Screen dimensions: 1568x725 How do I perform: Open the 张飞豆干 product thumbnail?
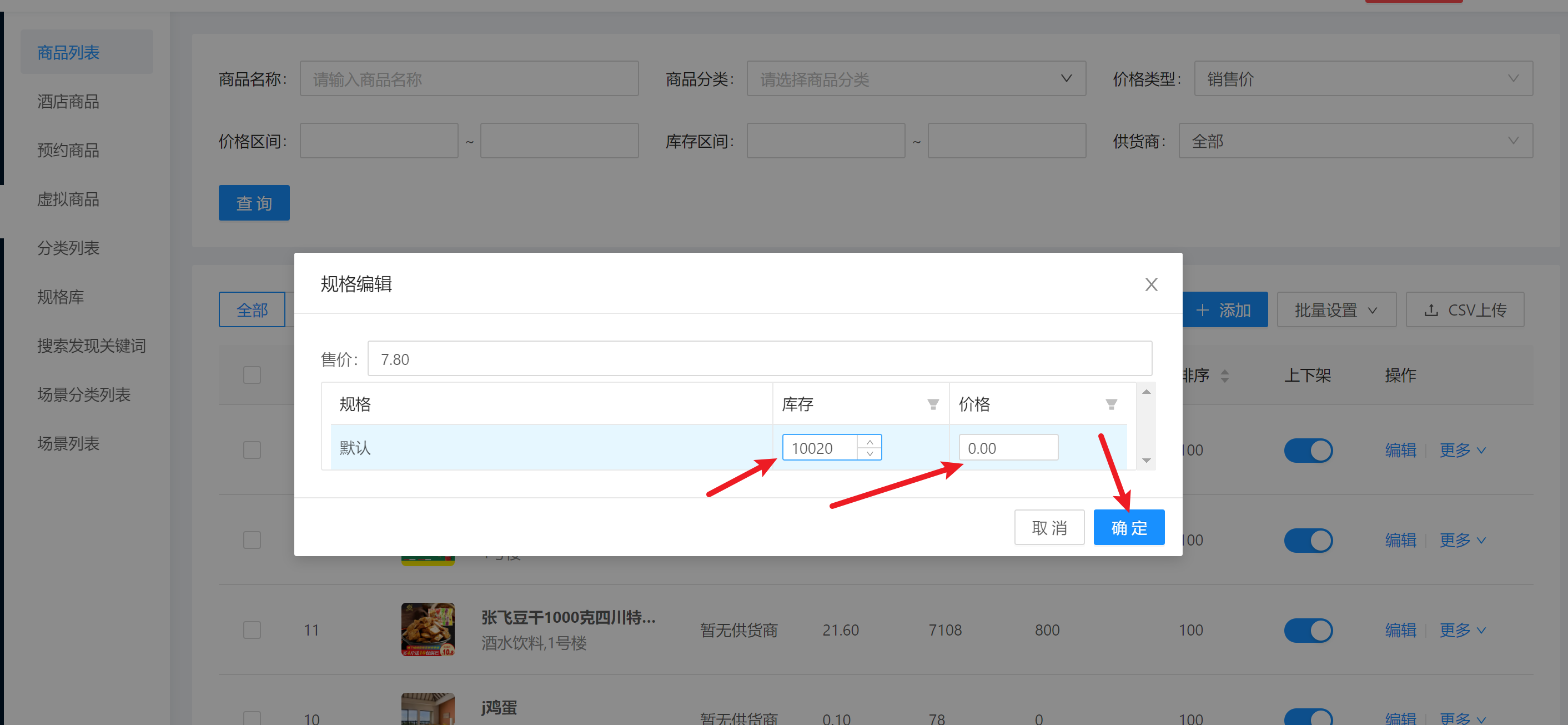point(428,629)
